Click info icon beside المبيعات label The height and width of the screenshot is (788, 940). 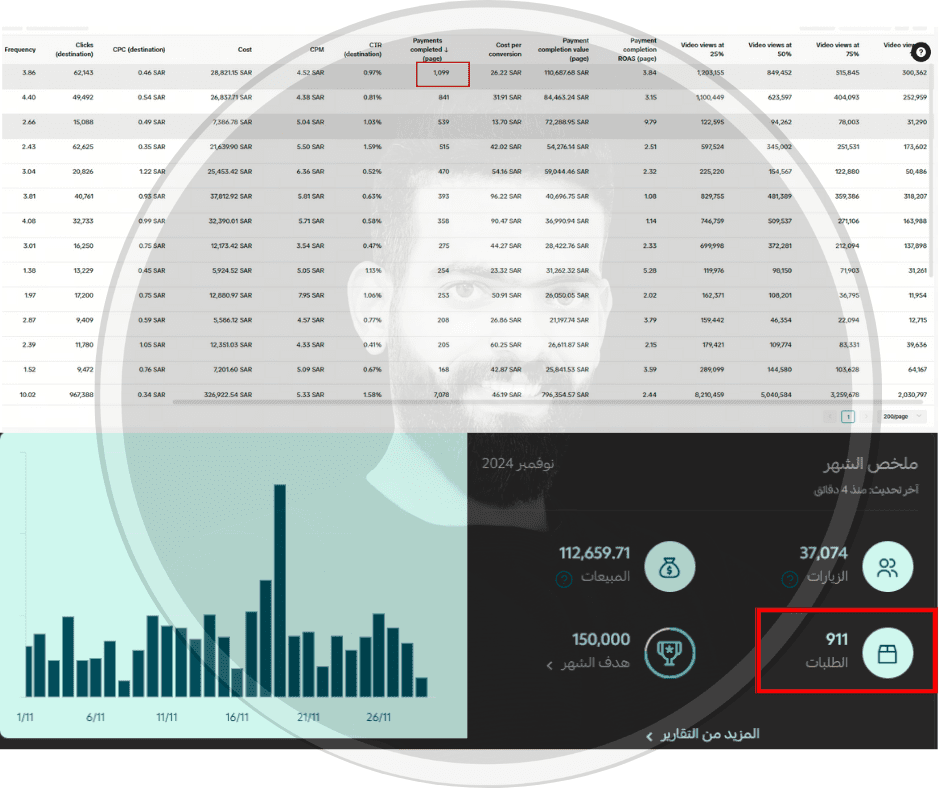coord(564,579)
